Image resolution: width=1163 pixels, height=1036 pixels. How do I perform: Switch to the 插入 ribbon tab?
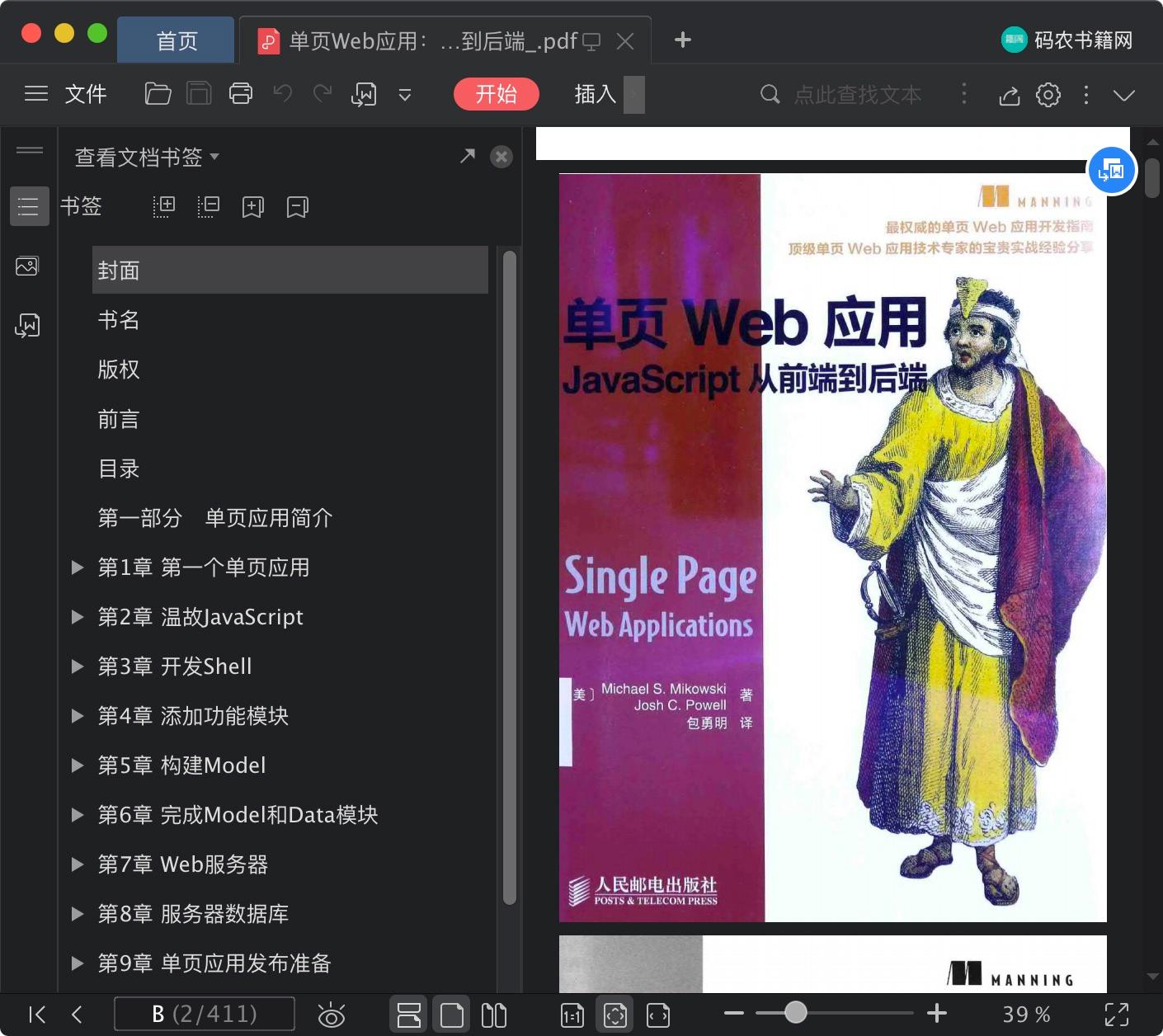[596, 94]
